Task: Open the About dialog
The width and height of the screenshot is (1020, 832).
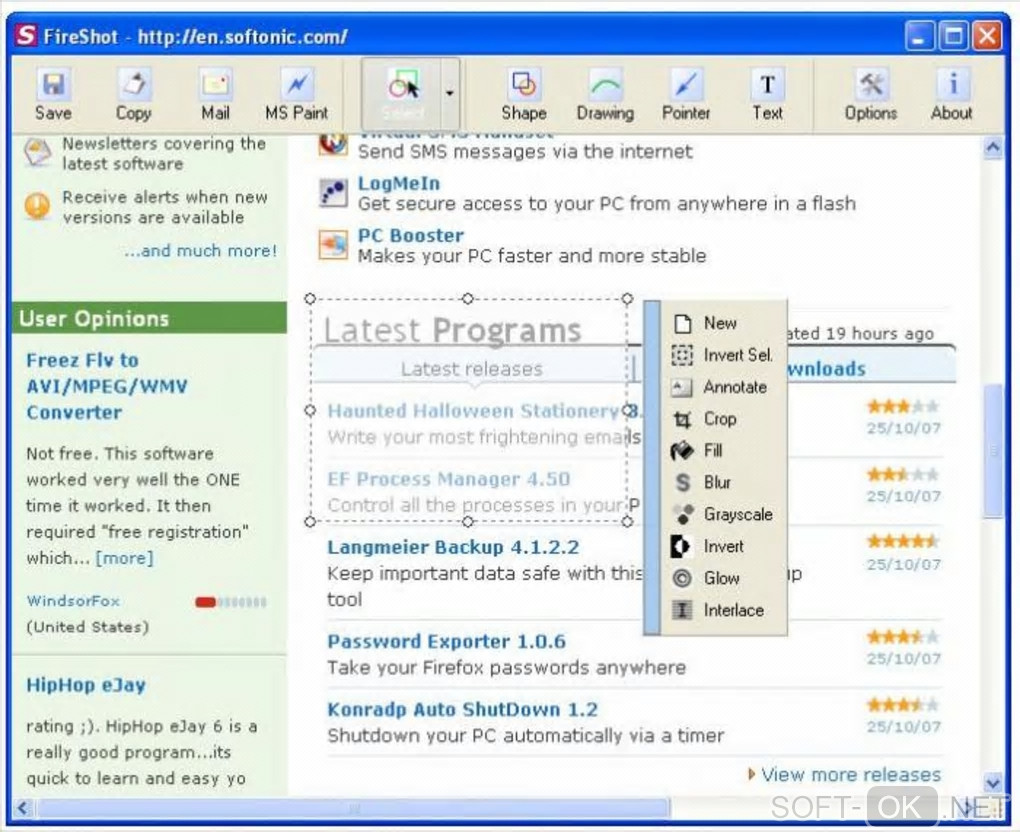Action: click(952, 95)
